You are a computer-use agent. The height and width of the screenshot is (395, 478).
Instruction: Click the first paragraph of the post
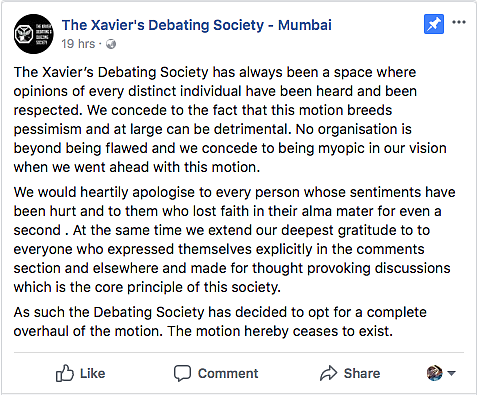tap(230, 120)
